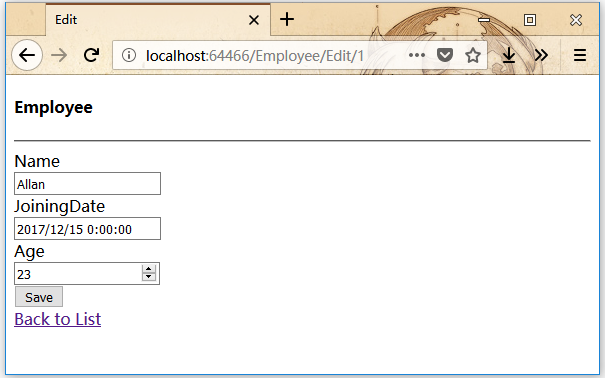This screenshot has height=378, width=605.
Task: Click inside the Name text field
Action: coord(87,184)
